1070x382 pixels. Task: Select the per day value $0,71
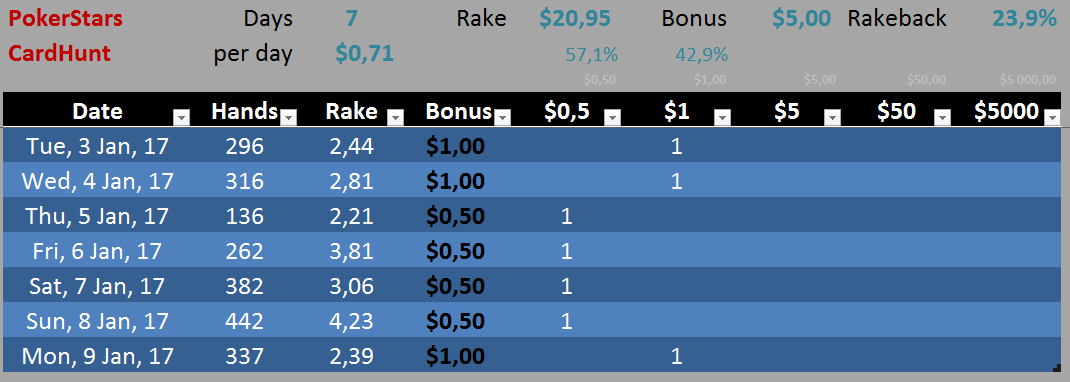point(364,53)
